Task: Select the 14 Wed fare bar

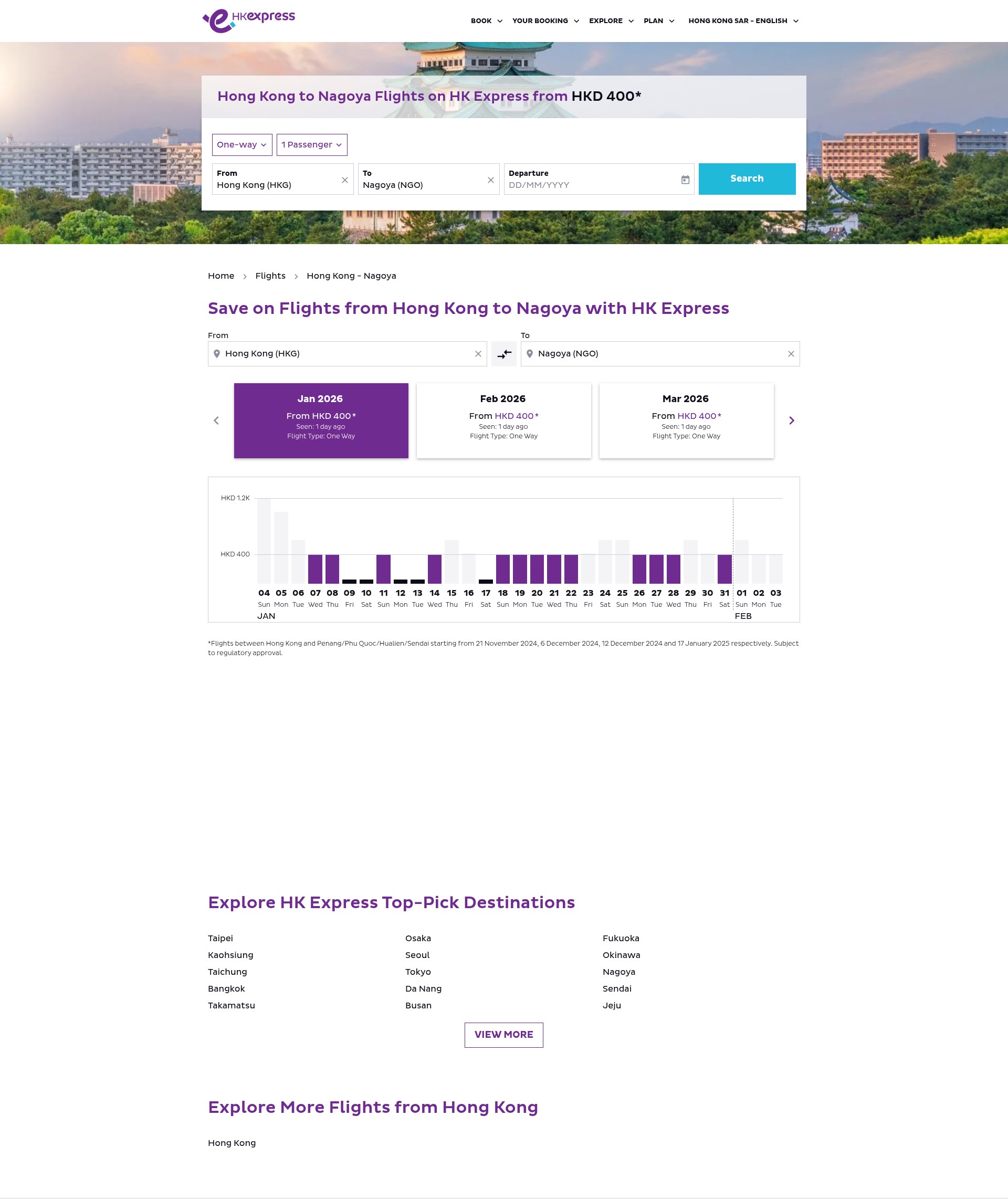Action: (435, 569)
